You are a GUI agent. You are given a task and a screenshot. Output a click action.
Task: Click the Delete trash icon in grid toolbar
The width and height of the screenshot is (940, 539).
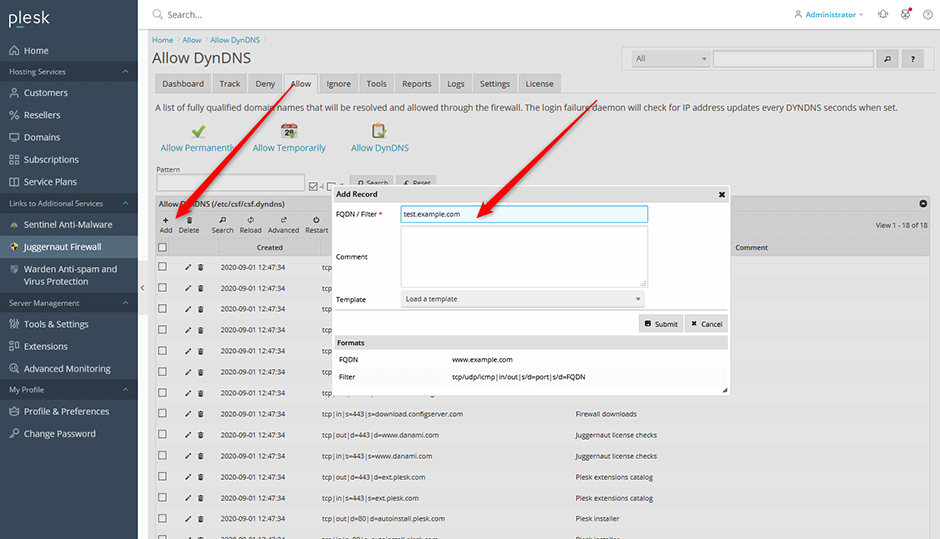pos(189,220)
